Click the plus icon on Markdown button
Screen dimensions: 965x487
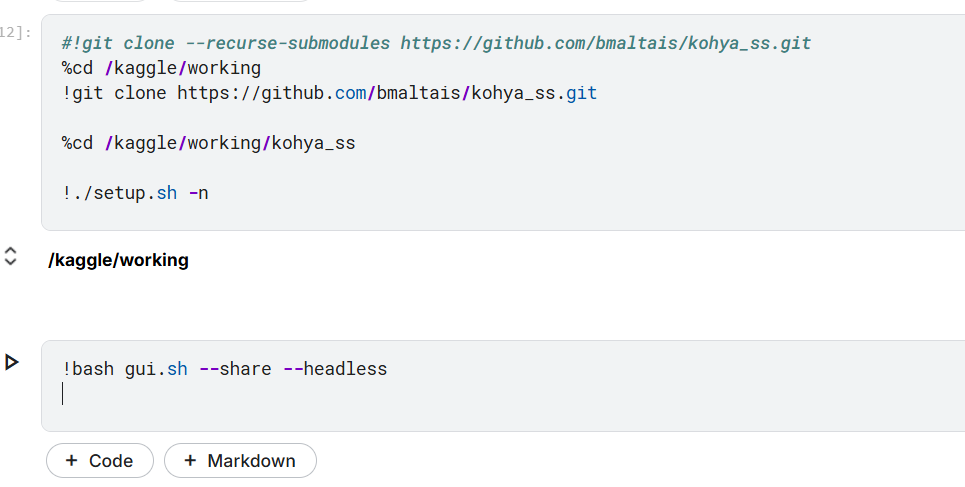189,461
